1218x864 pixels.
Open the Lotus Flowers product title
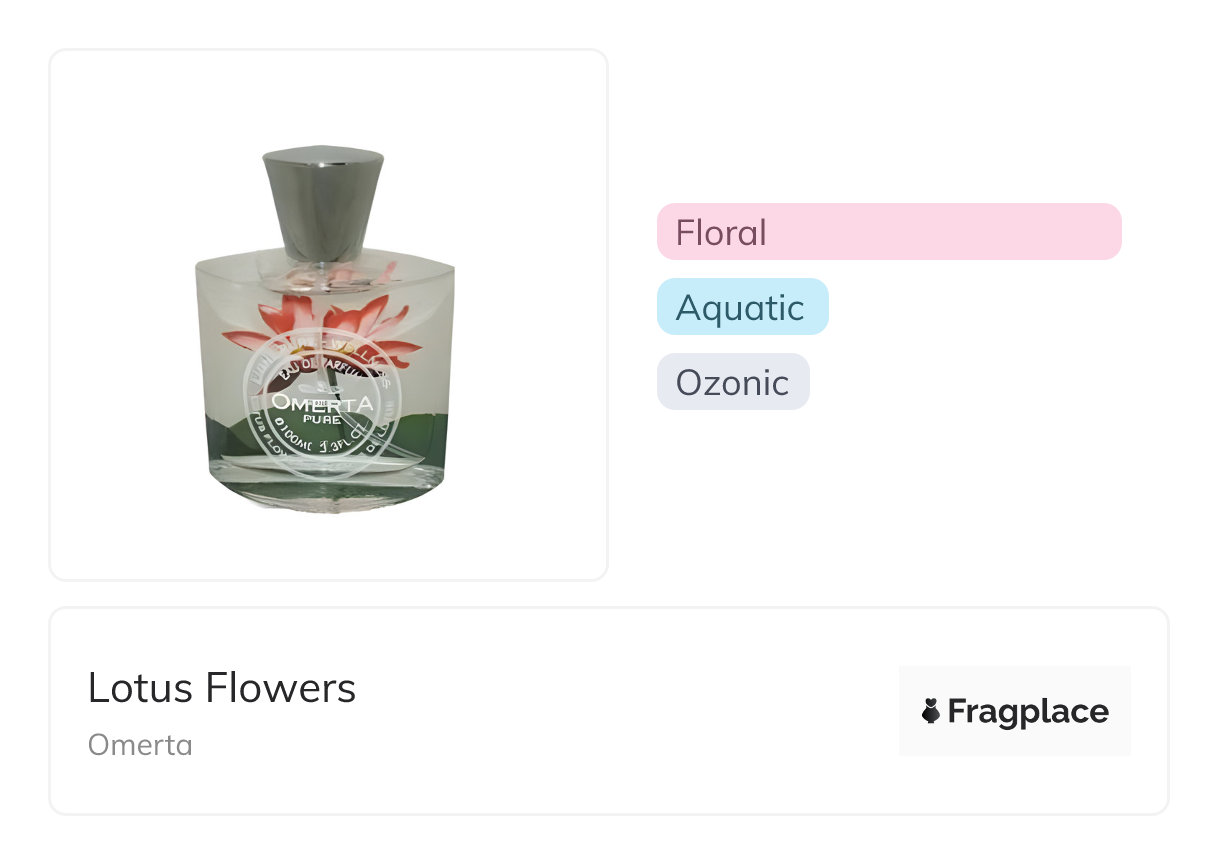coord(222,688)
